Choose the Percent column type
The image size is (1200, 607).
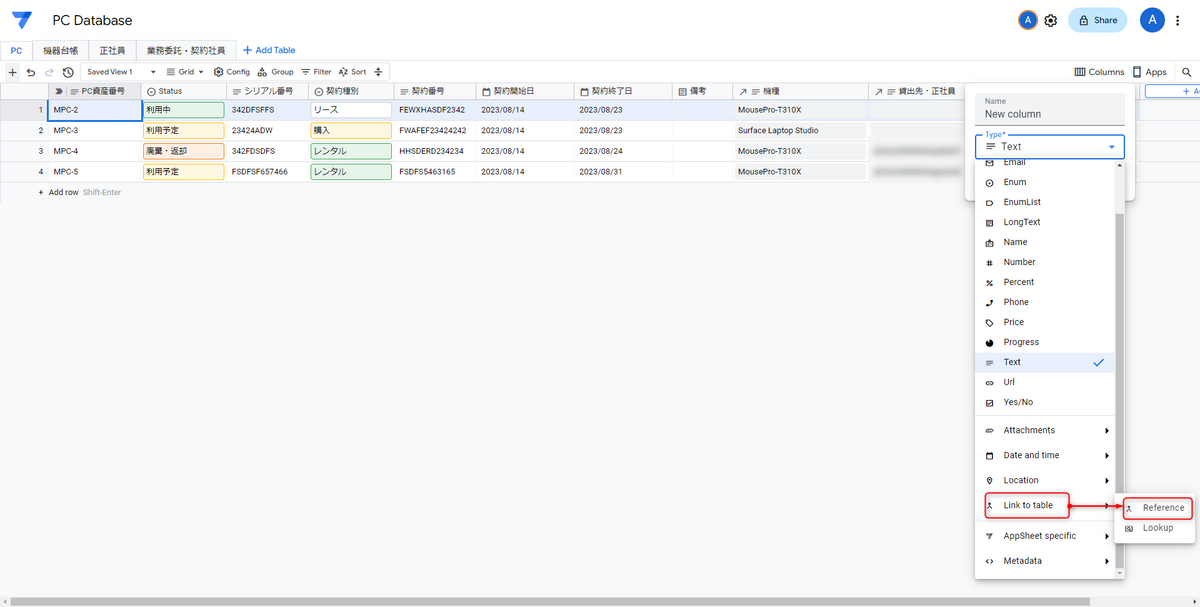tap(1046, 282)
